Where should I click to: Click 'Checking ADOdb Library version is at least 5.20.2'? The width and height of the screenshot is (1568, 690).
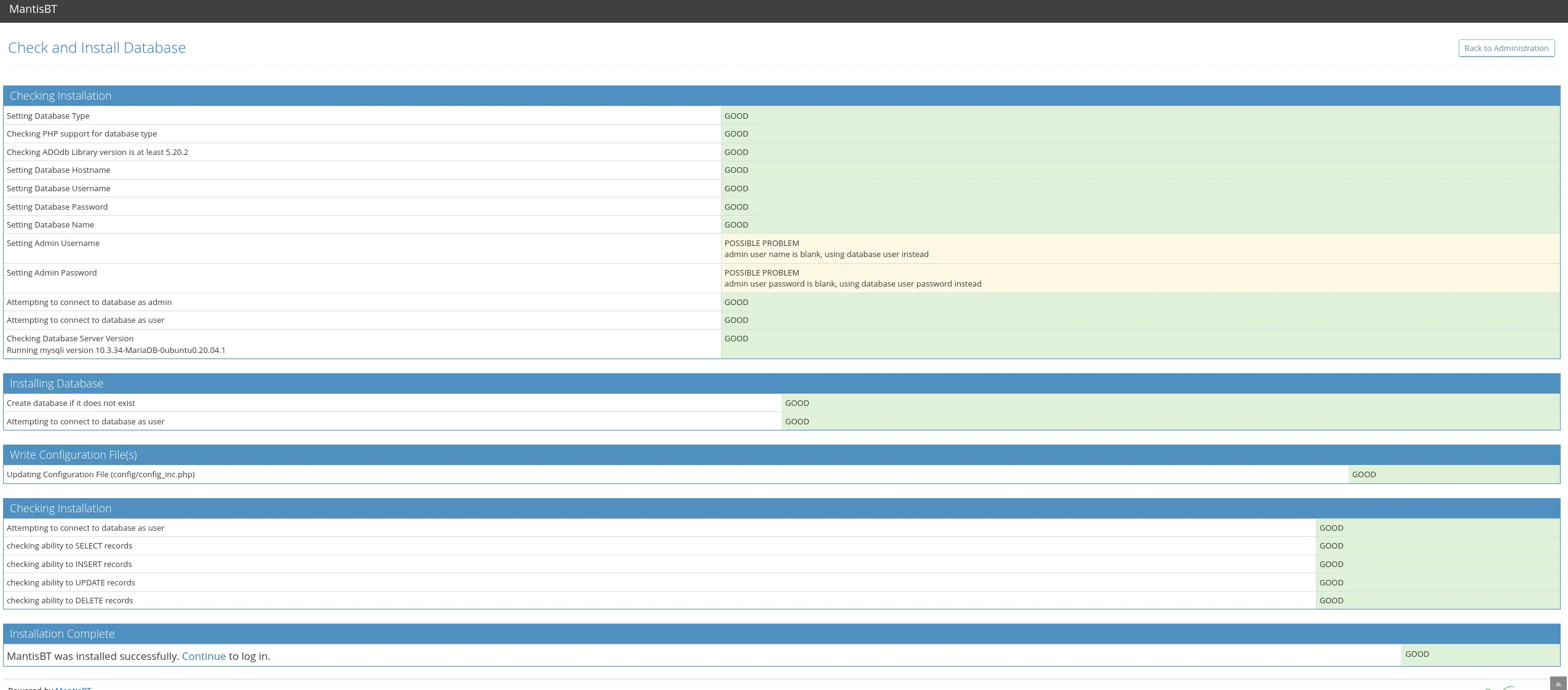[x=97, y=152]
